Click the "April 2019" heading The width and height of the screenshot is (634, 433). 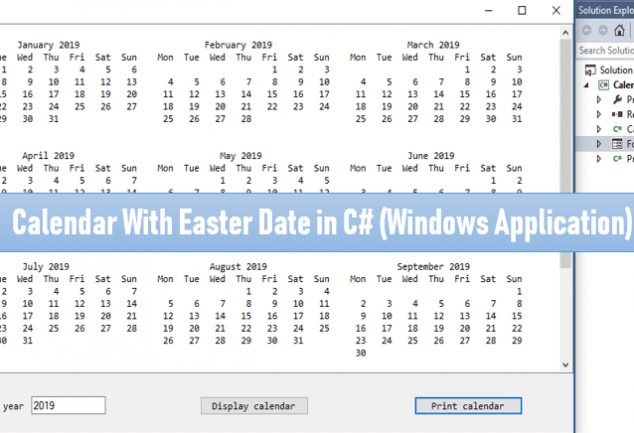(x=48, y=156)
